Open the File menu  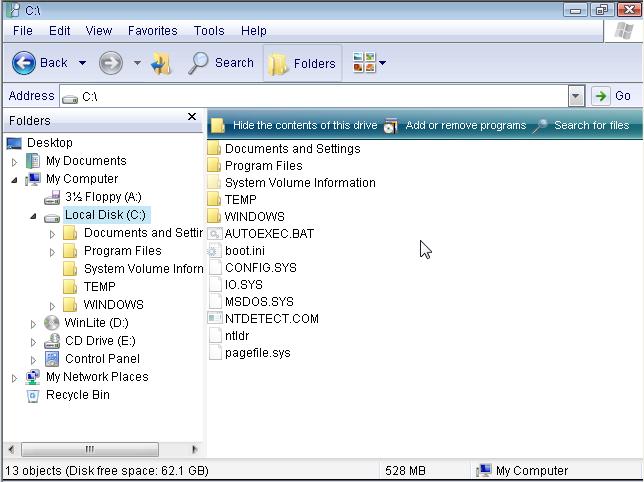(x=23, y=31)
